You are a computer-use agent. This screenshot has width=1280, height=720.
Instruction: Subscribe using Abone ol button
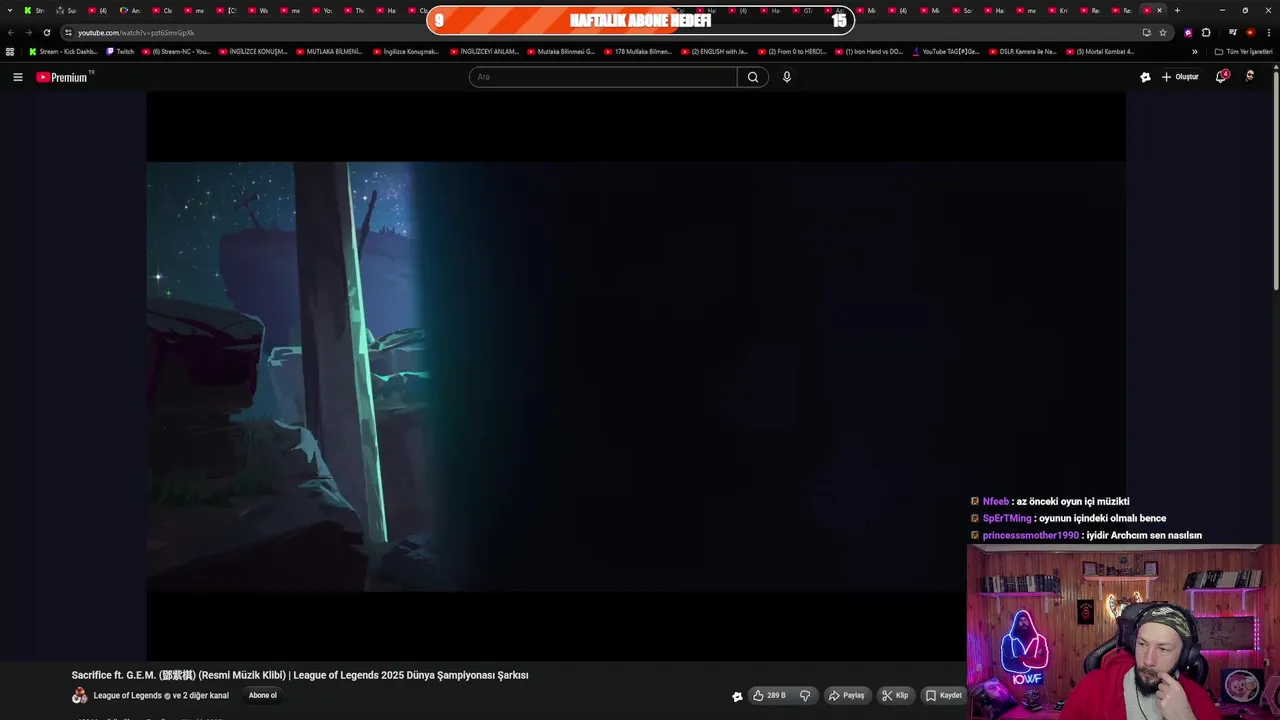pyautogui.click(x=263, y=696)
